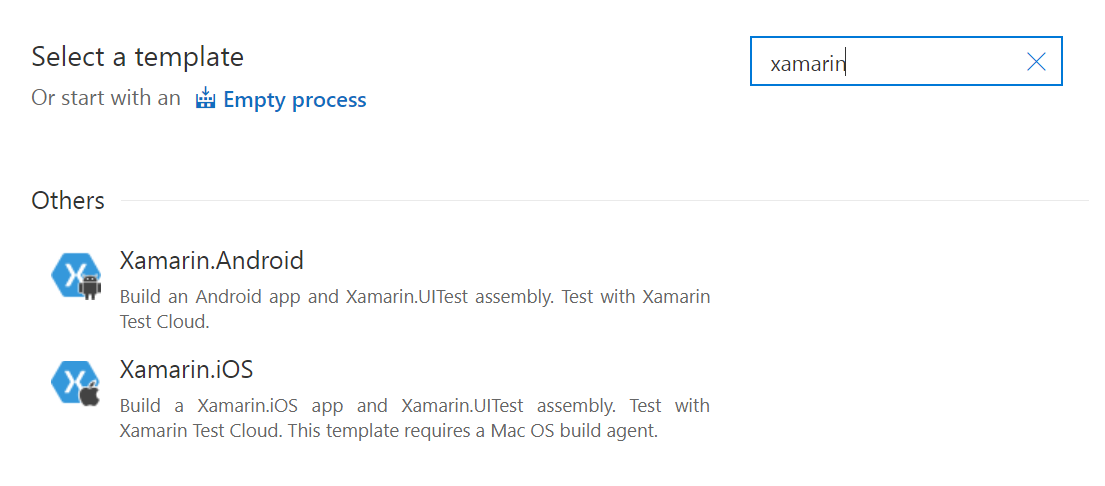Click 'Test Cloud.' line under Xamarin.Android
The image size is (1105, 486).
pos(165,322)
